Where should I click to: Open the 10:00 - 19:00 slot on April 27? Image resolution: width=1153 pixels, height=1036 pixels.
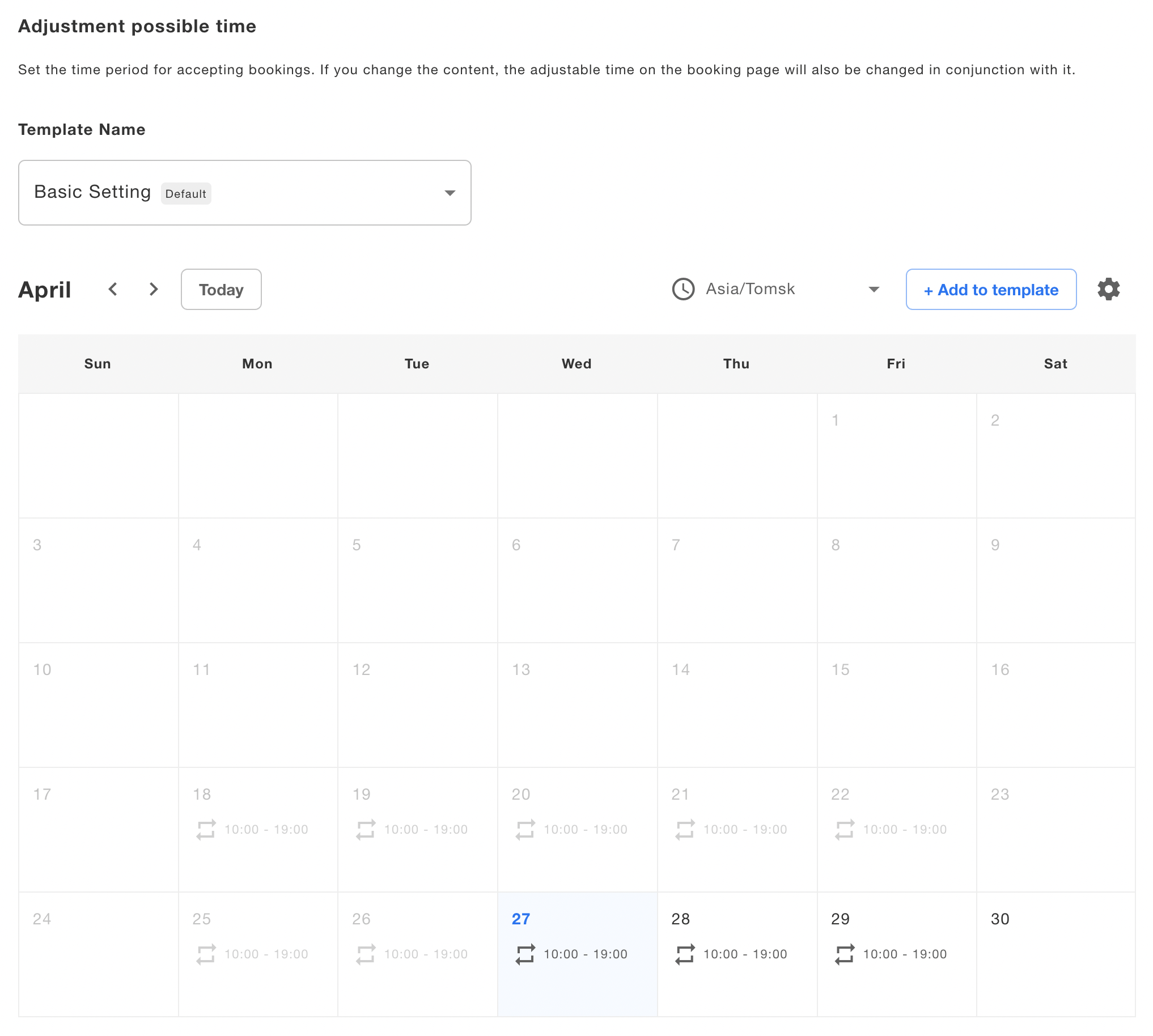[x=586, y=954]
